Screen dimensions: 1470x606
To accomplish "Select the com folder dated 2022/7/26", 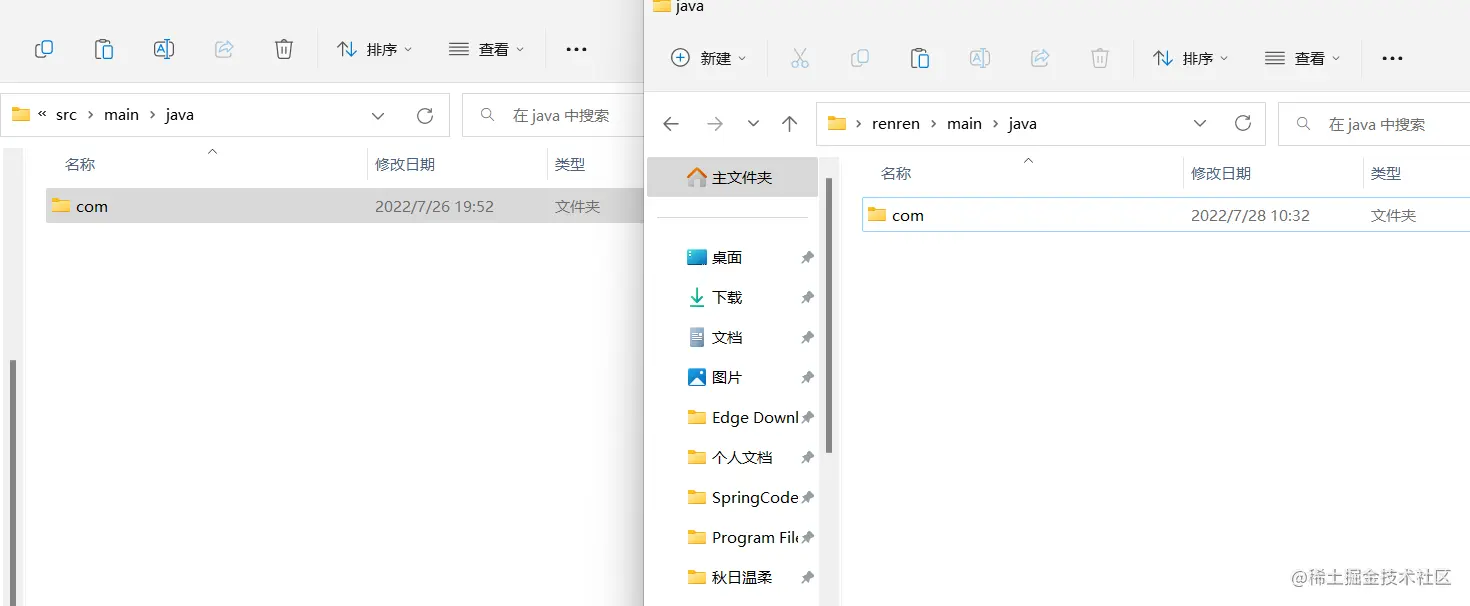I will point(345,206).
